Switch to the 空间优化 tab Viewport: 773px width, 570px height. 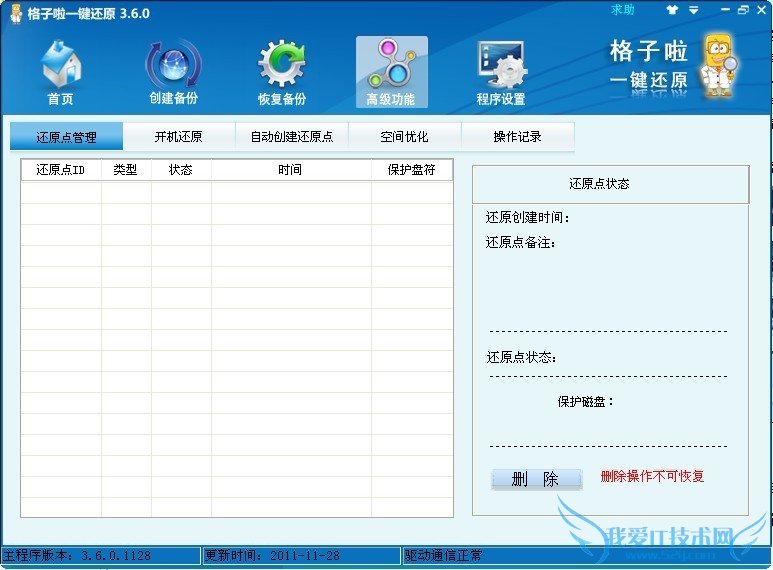coord(404,137)
